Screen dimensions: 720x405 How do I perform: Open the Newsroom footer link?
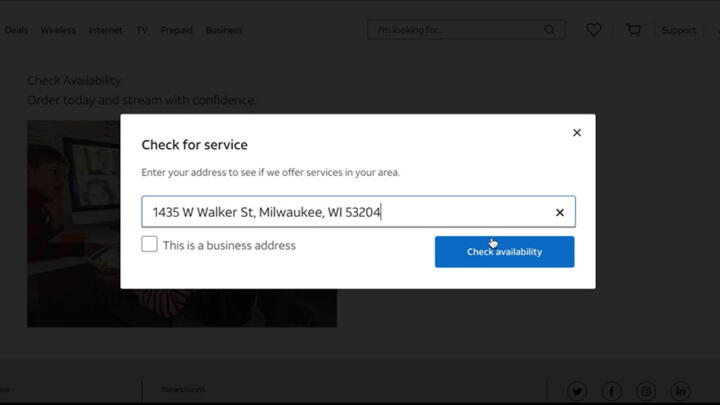[x=183, y=389]
